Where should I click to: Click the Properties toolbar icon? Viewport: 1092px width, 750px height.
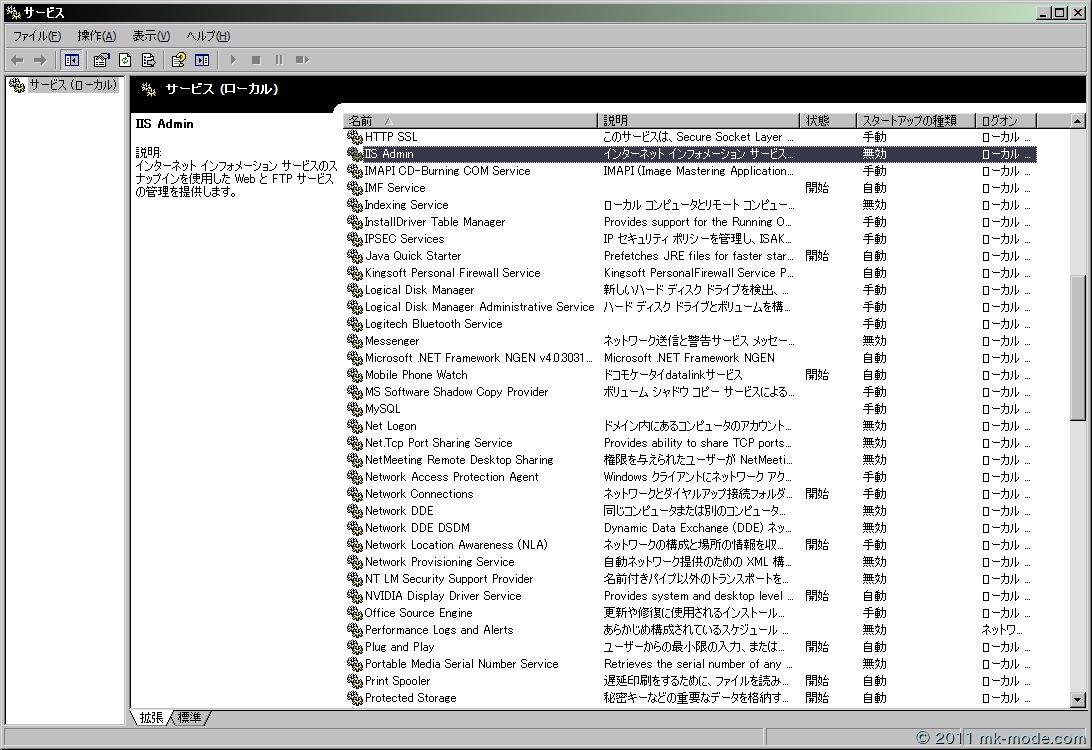point(102,60)
